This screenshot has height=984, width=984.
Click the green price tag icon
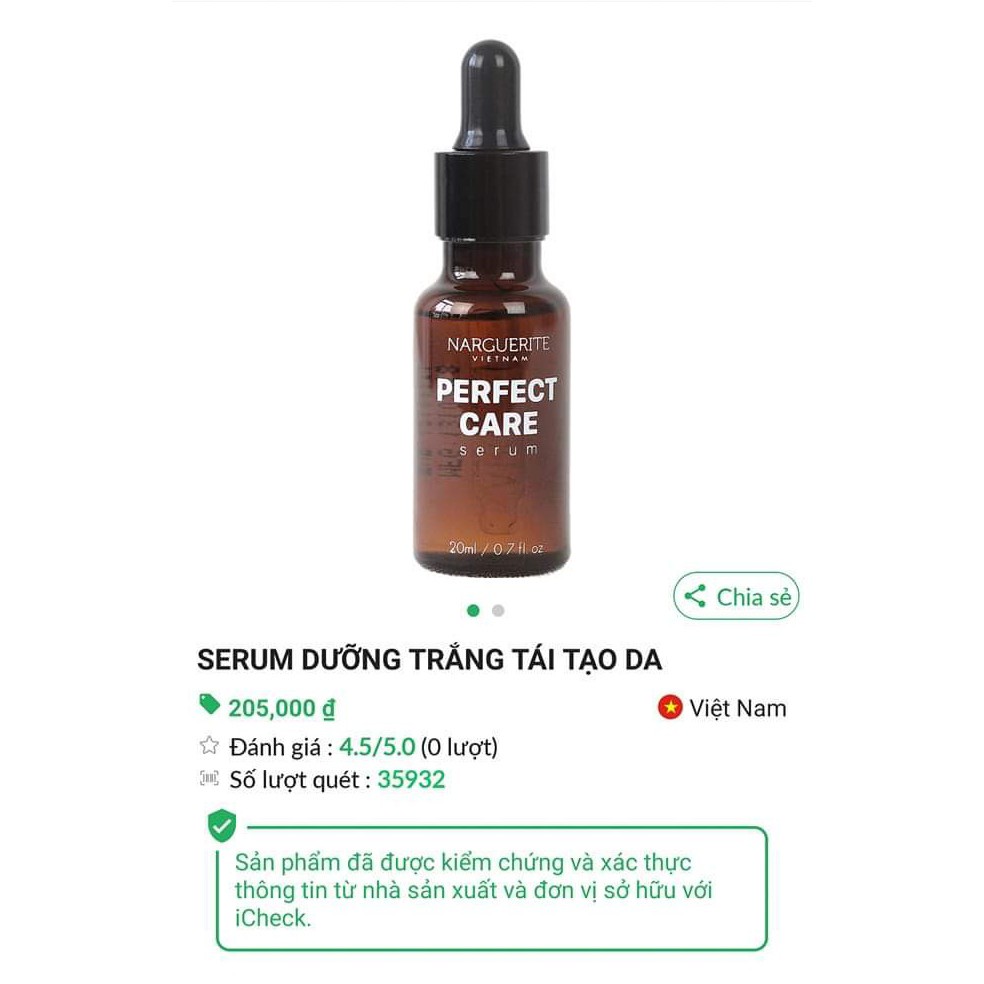(210, 705)
